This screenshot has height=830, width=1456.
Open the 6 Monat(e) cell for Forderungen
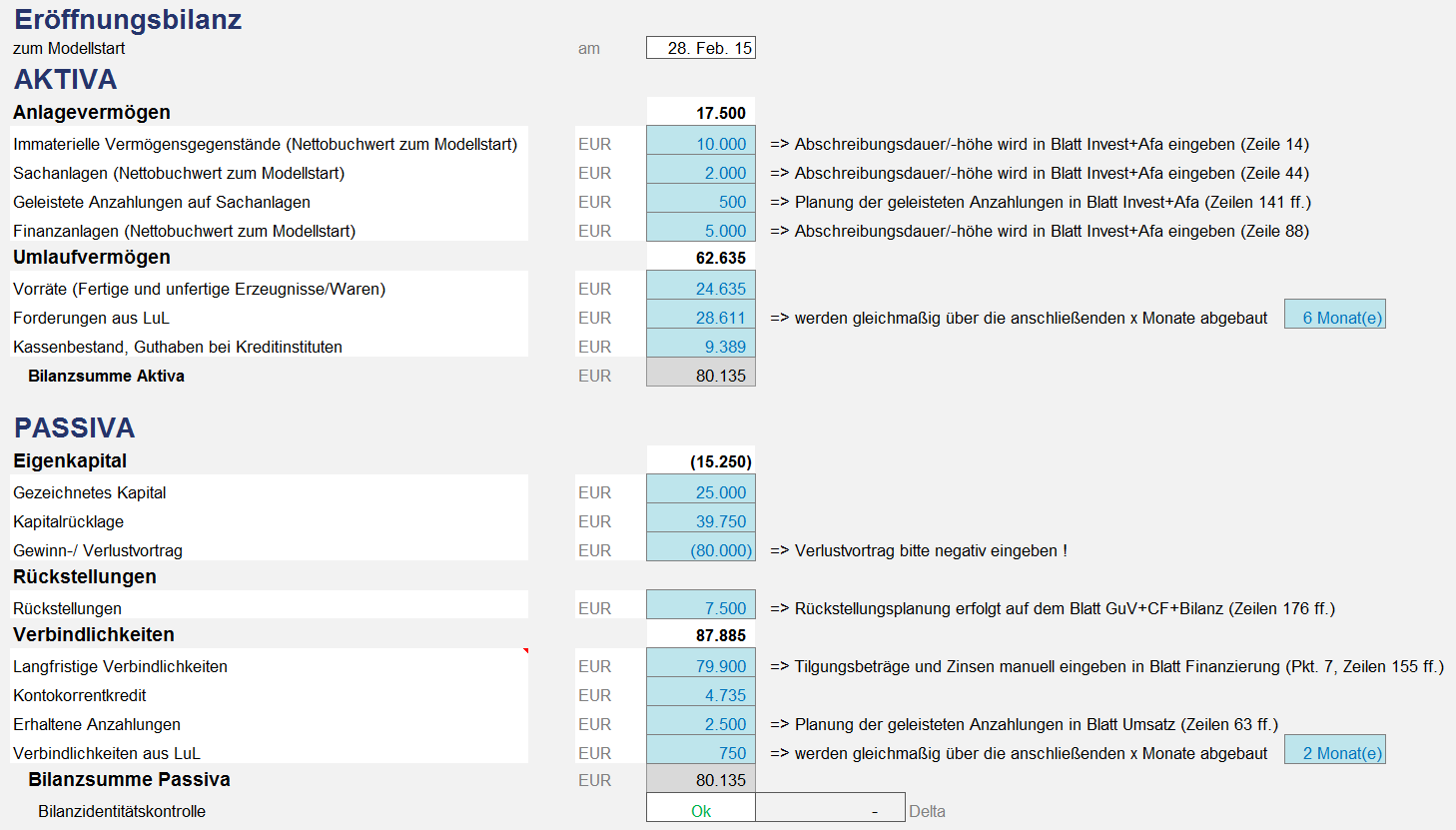pyautogui.click(x=1335, y=315)
